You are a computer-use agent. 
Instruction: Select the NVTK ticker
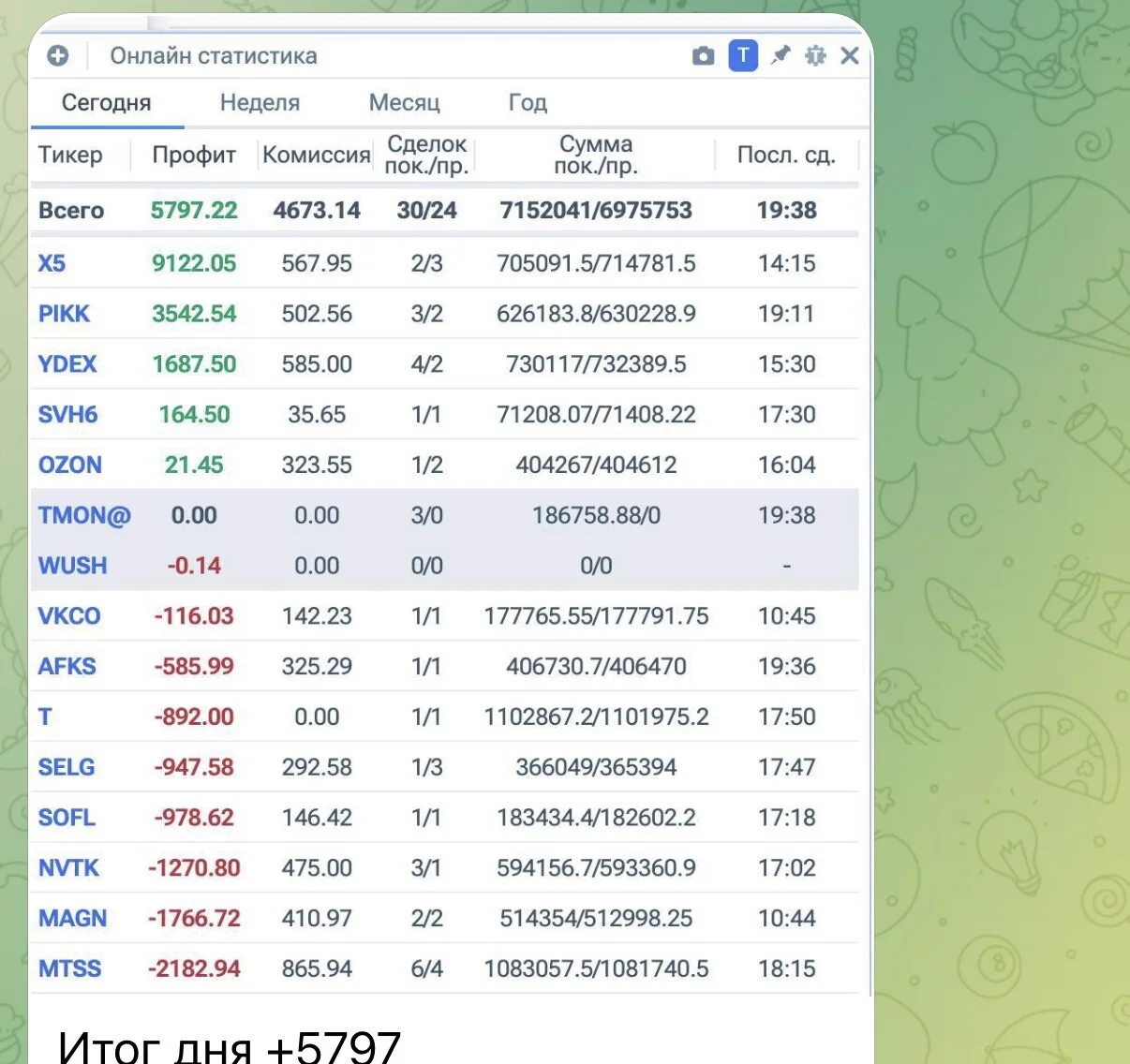[68, 868]
